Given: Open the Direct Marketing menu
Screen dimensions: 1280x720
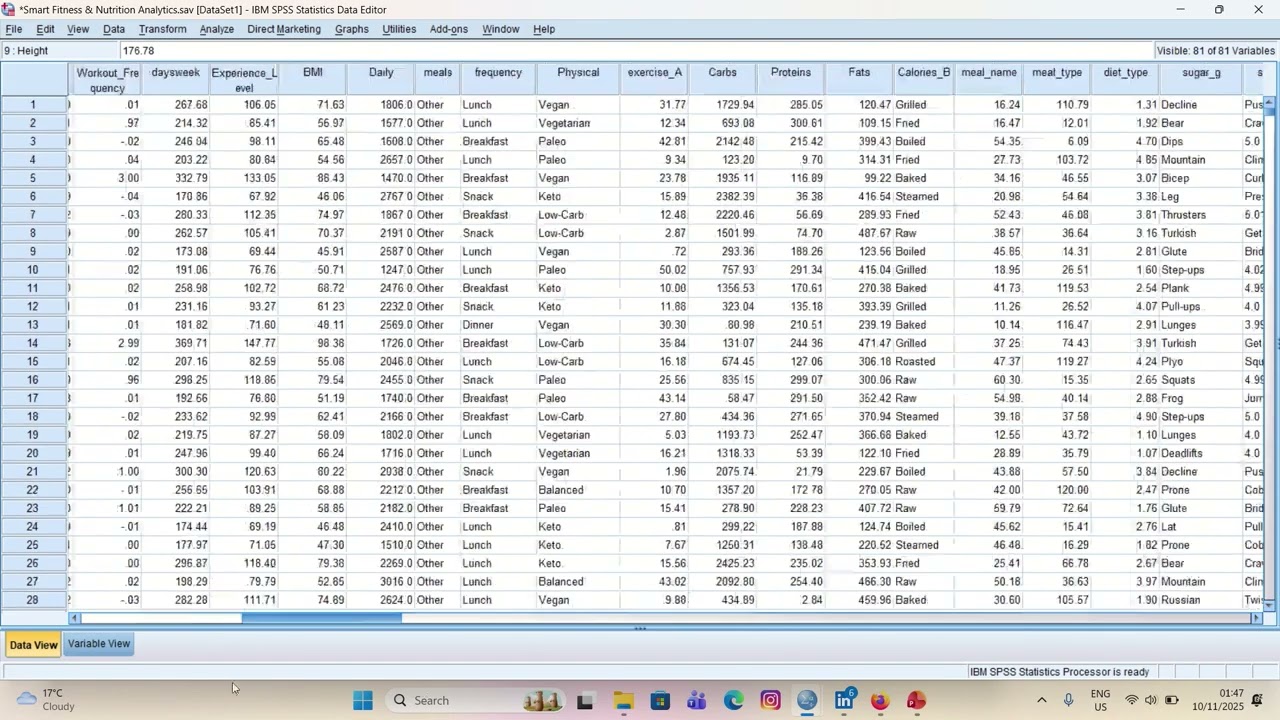Looking at the screenshot, I should [x=284, y=30].
